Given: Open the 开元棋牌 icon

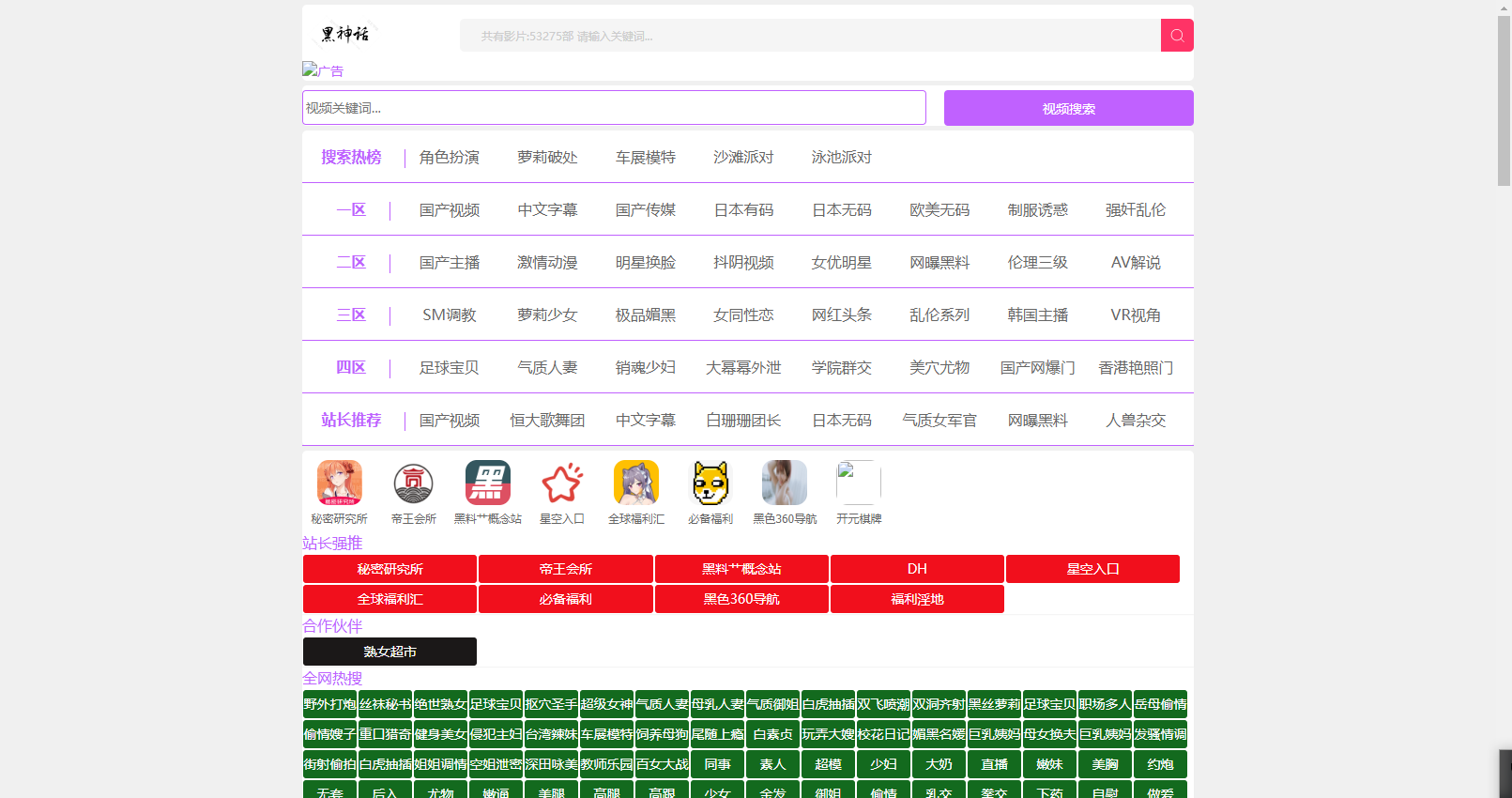Looking at the screenshot, I should 858,483.
